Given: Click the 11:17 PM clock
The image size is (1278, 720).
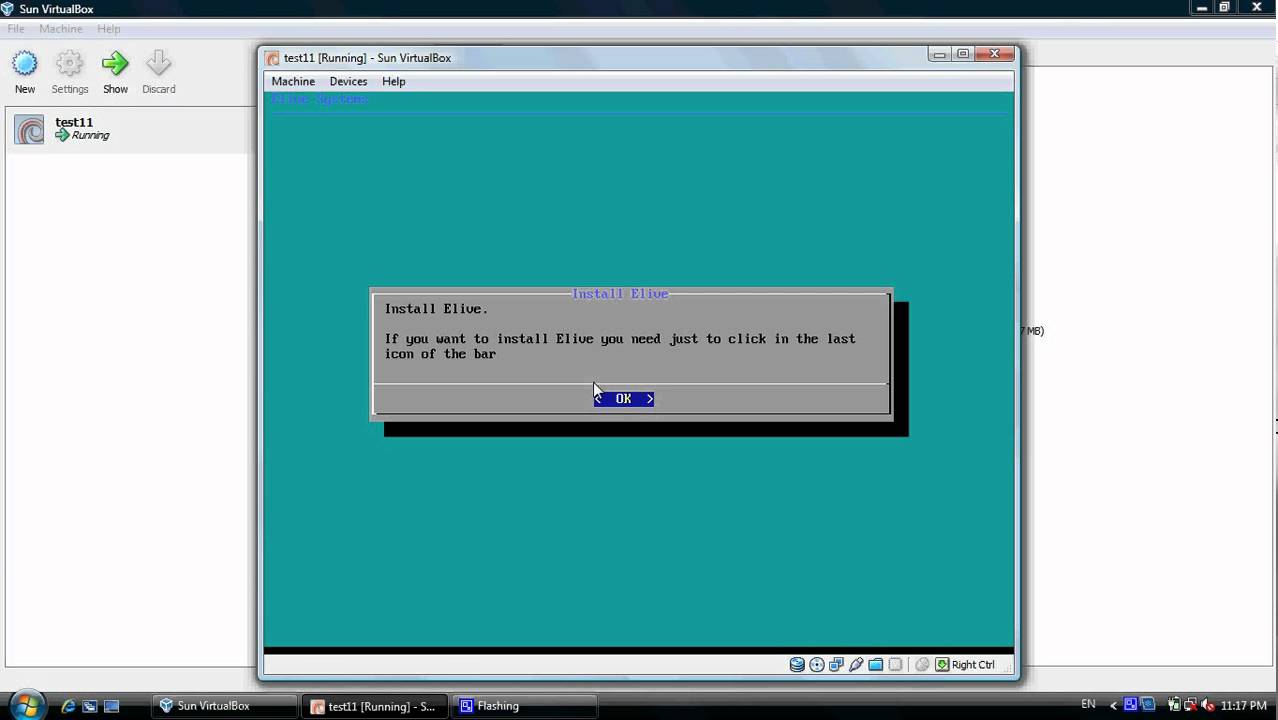Looking at the screenshot, I should pos(1243,706).
